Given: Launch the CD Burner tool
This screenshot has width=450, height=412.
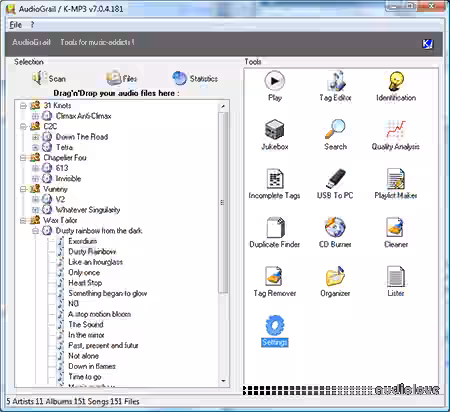Looking at the screenshot, I should coord(335,233).
